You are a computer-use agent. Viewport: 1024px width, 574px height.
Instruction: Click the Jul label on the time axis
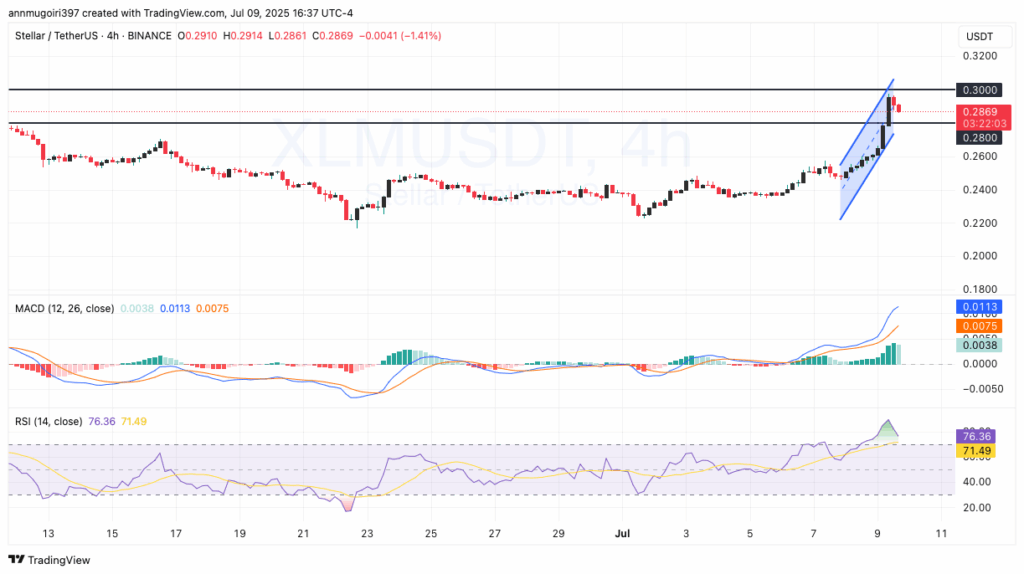tap(622, 534)
